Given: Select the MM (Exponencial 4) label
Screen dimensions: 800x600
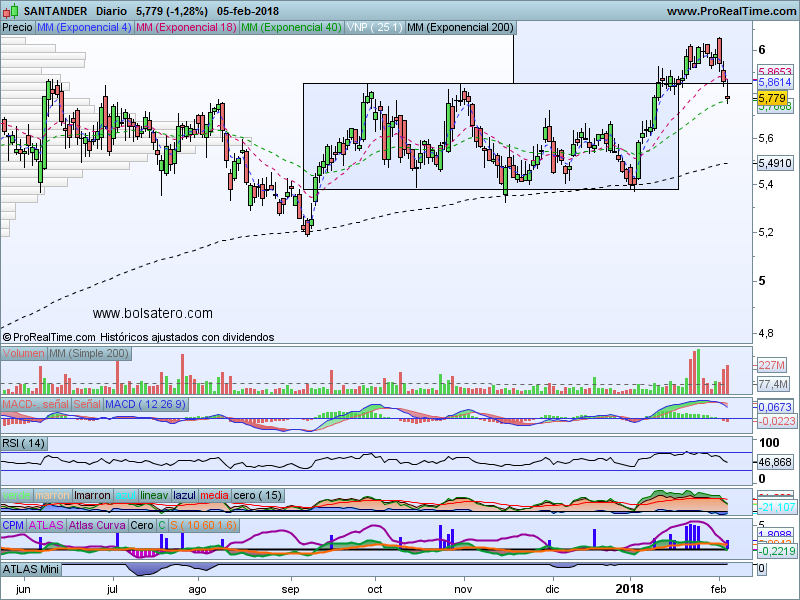Looking at the screenshot, I should tap(83, 28).
